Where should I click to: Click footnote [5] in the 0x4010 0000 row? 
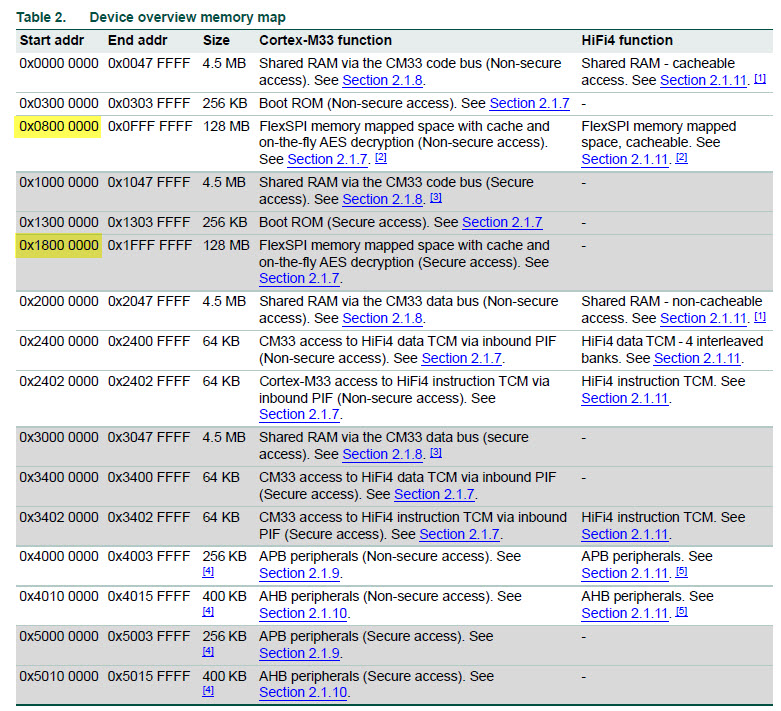[681, 612]
